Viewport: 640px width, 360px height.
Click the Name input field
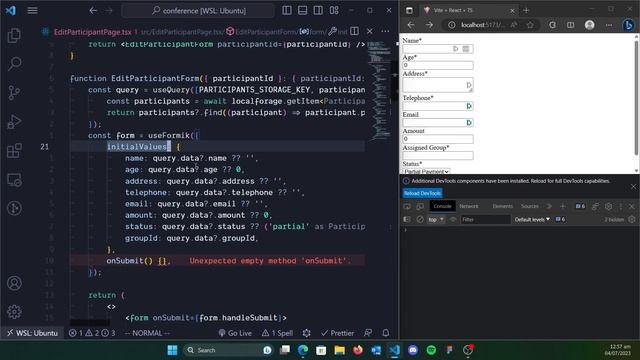click(x=438, y=49)
